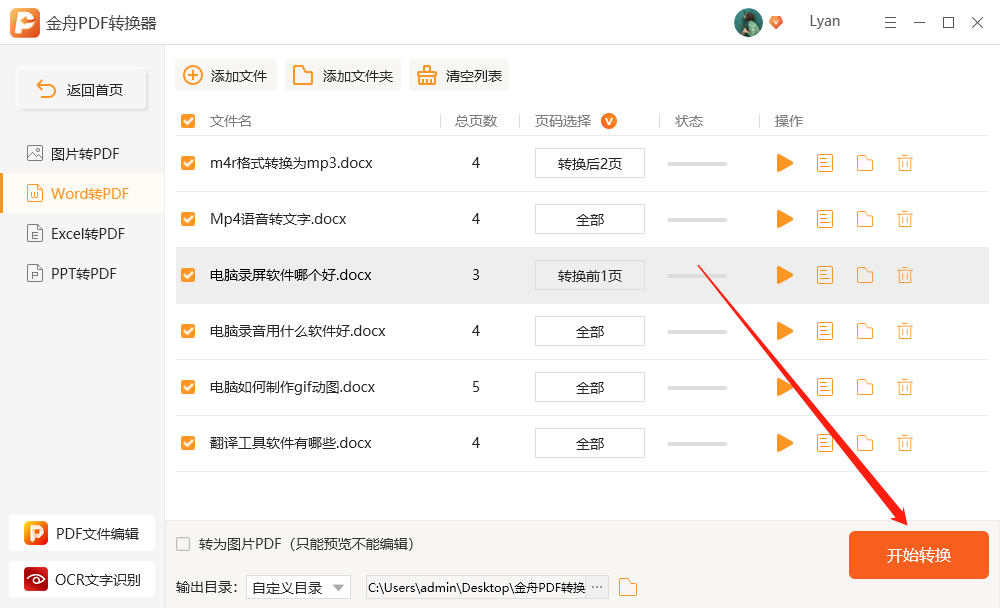Open page selection 全部 for Mp4语音转文字.docx

589,219
